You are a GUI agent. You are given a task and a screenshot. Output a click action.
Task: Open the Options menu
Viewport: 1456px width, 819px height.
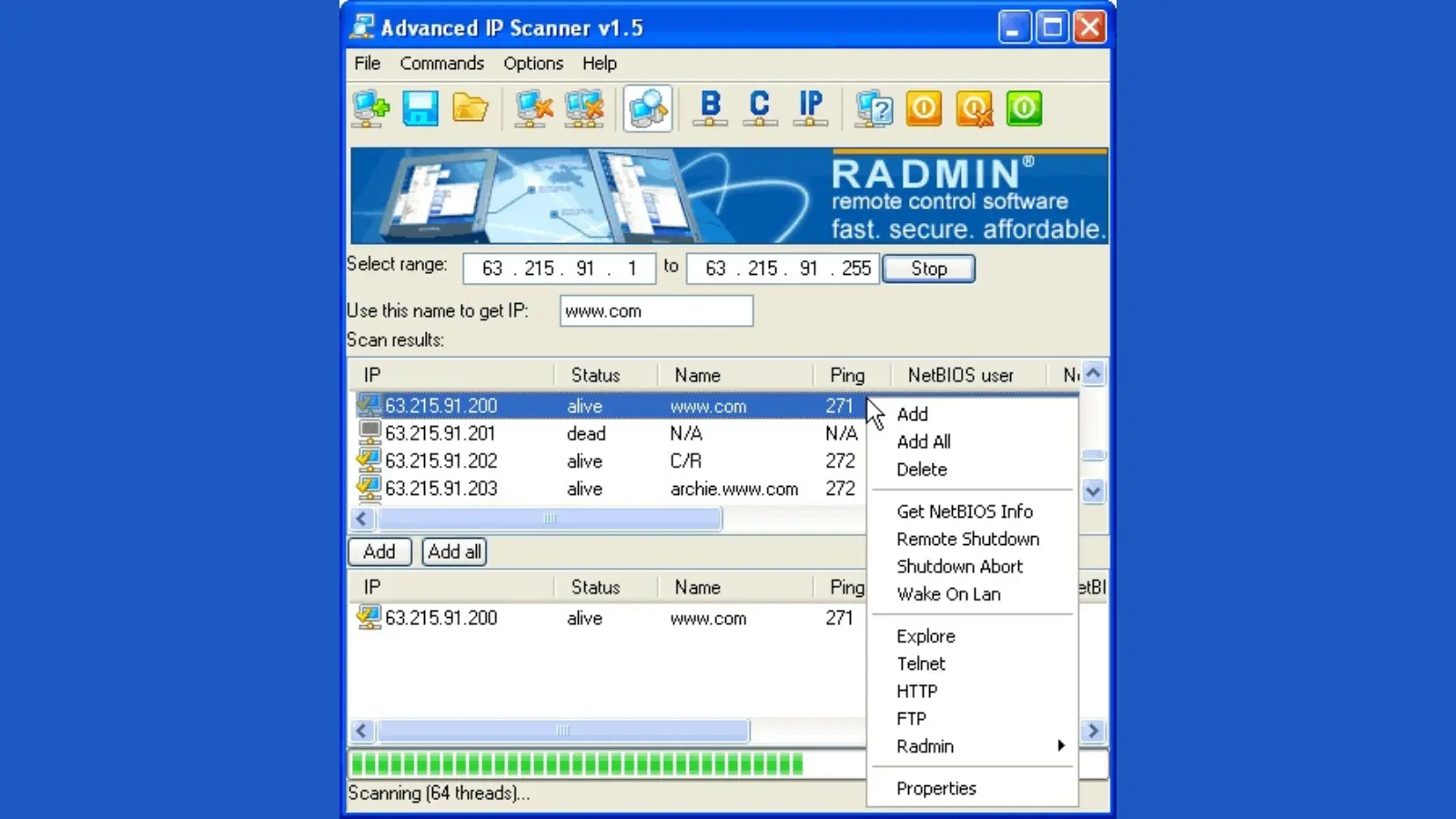(x=533, y=64)
